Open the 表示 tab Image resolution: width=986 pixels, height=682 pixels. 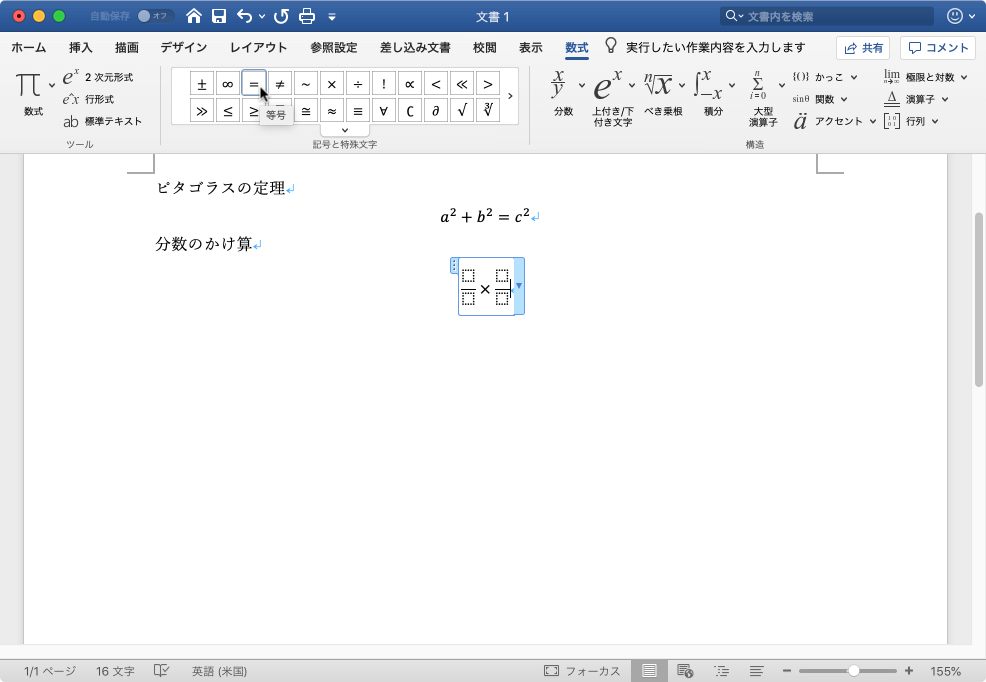531,48
